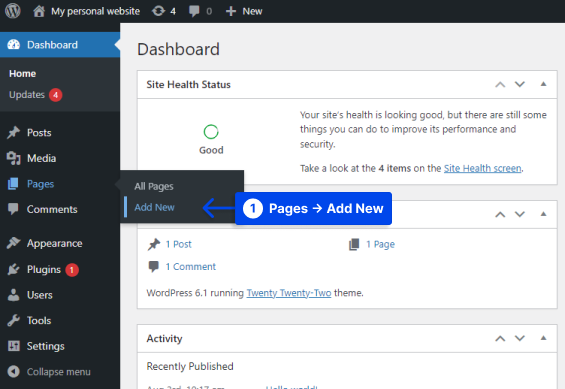Open the Posts pushpin menu icon
565x389 pixels.
pyautogui.click(x=14, y=133)
